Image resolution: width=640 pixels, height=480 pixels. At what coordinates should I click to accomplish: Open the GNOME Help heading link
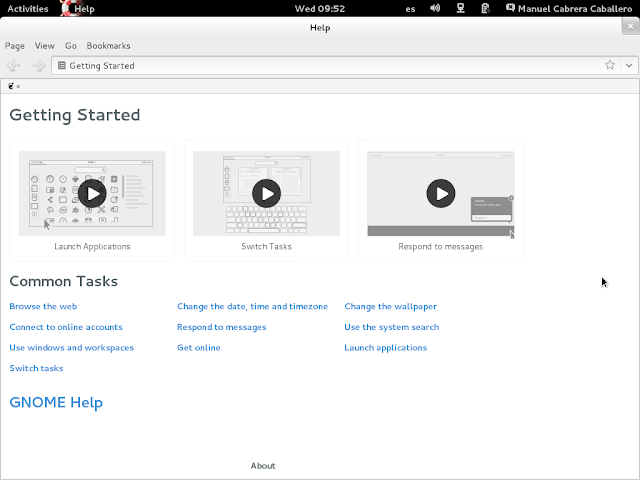point(56,402)
